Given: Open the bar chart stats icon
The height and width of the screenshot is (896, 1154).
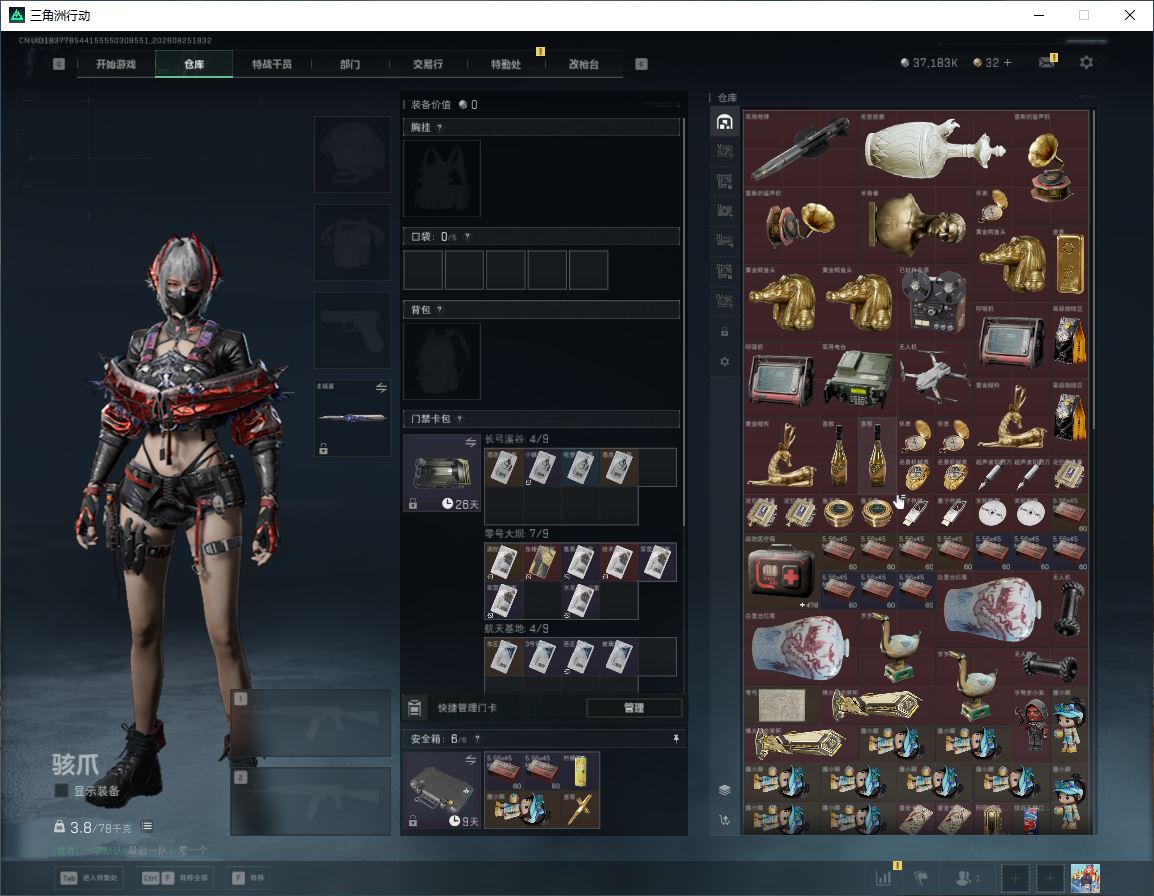Looking at the screenshot, I should [883, 878].
